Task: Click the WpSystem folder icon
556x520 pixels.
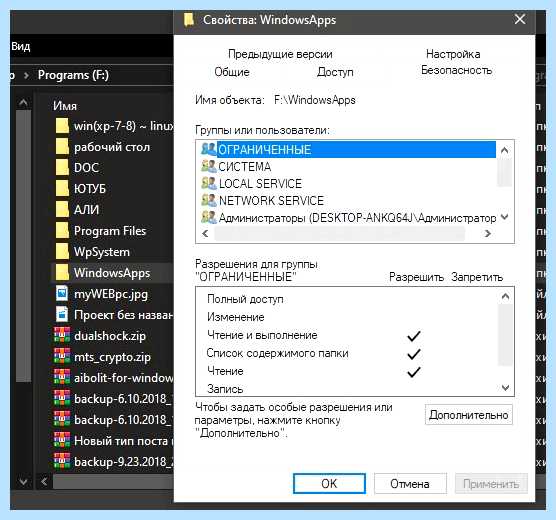Action: point(62,251)
